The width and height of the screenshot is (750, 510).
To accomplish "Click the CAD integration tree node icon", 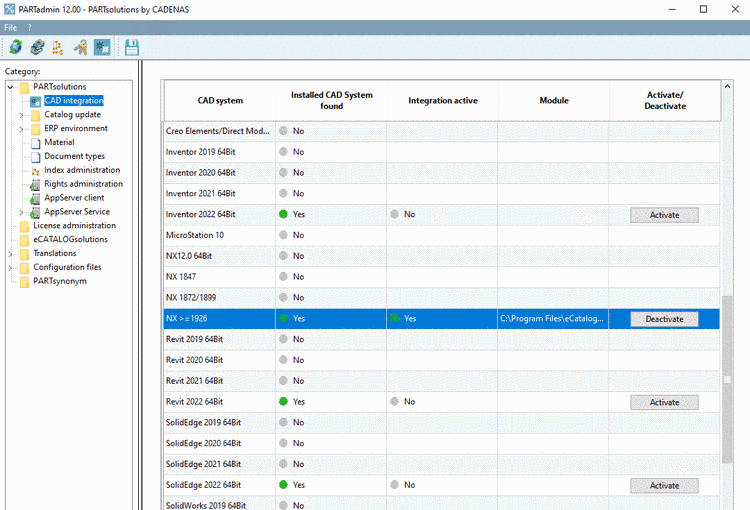I will tap(35, 101).
